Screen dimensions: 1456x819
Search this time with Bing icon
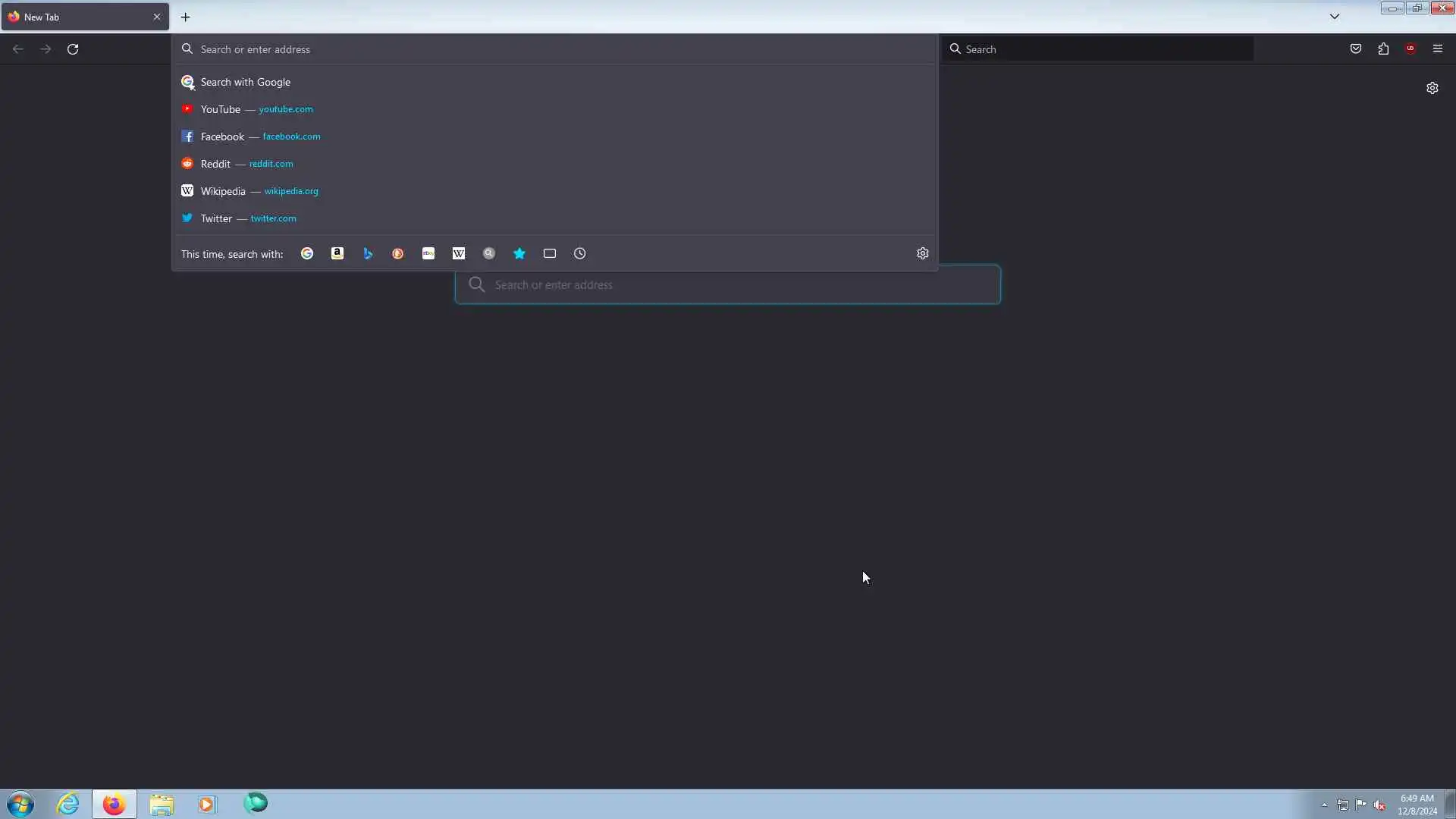pos(368,253)
